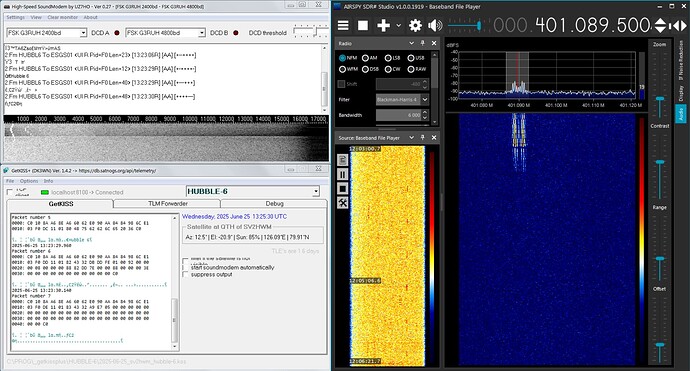Close the Source Baseband File Player panel
The image size is (690, 371).
pyautogui.click(x=434, y=138)
